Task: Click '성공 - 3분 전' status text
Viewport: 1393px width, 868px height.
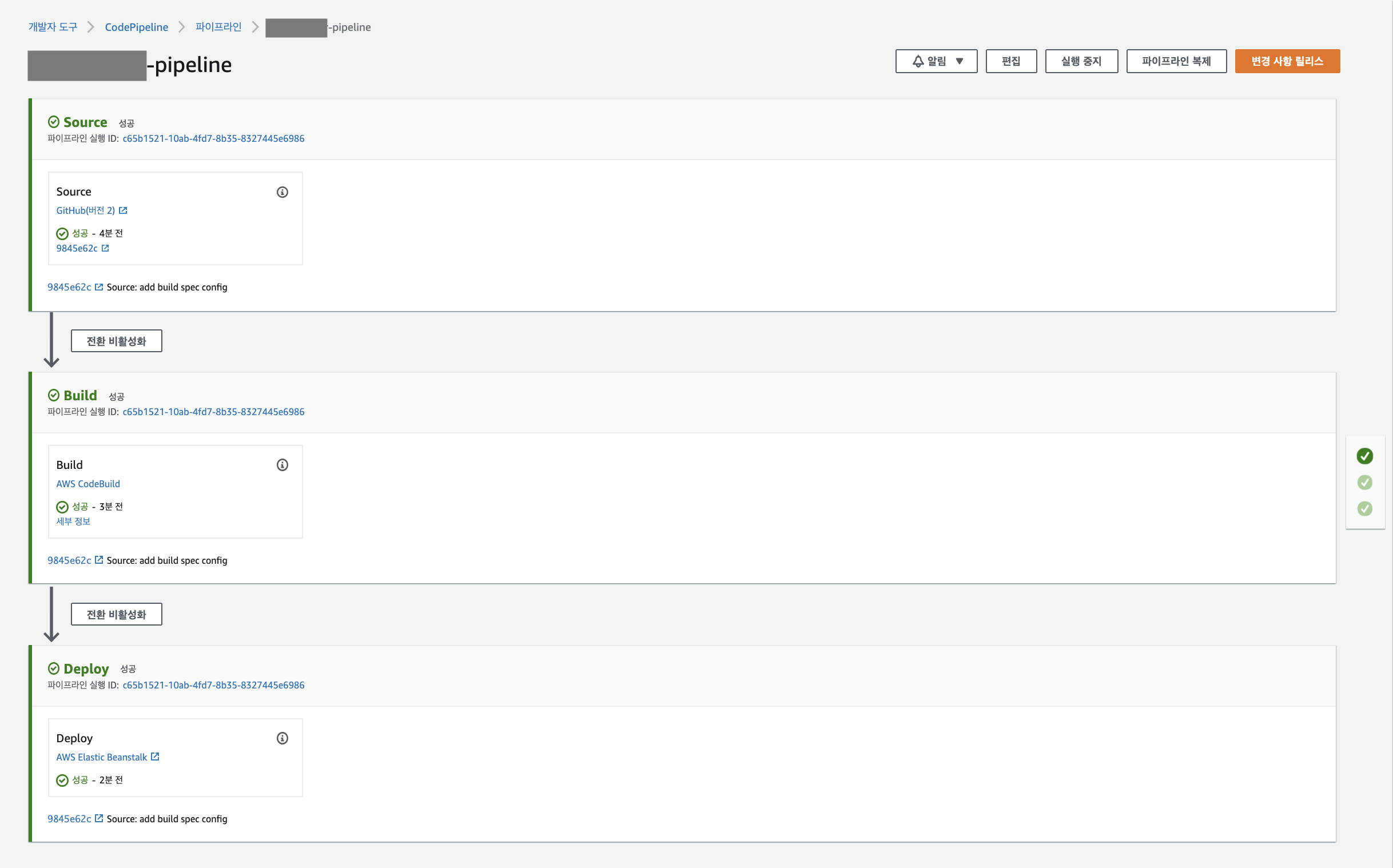Action: tap(97, 507)
